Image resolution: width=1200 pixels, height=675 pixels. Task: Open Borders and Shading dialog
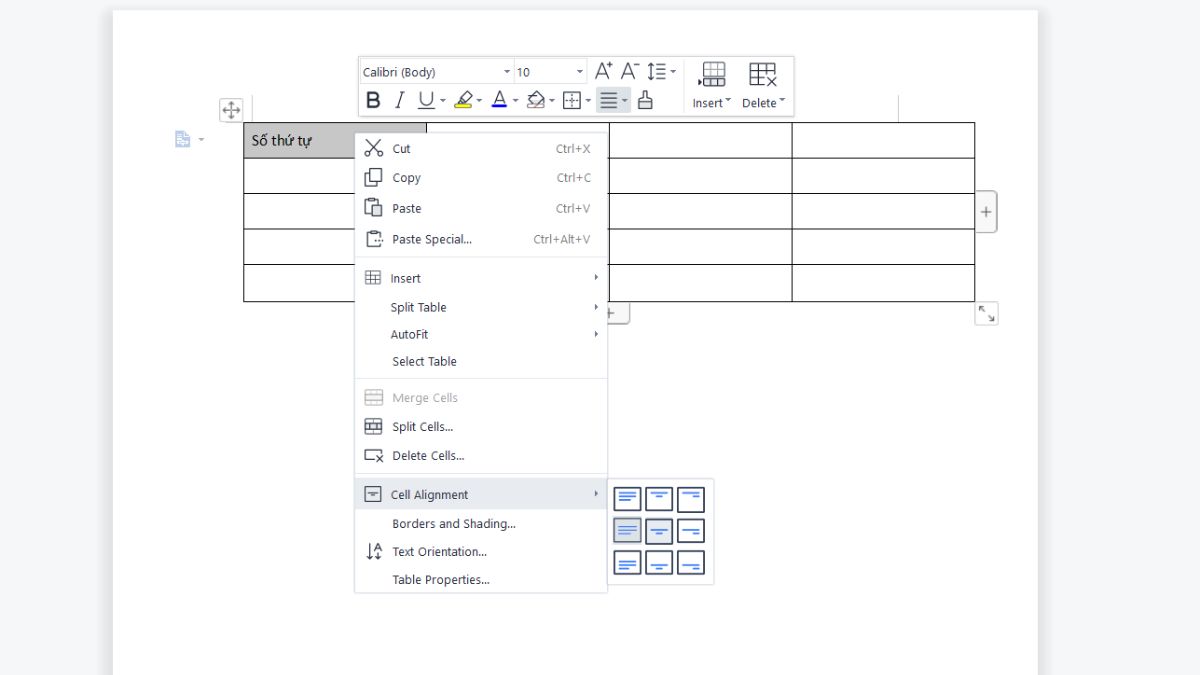[x=453, y=524]
